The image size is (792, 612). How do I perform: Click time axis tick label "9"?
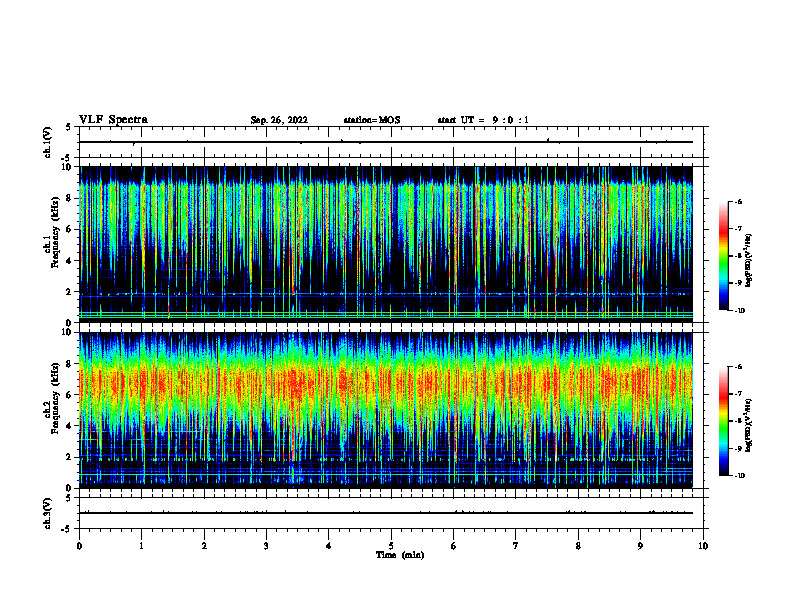tap(640, 546)
